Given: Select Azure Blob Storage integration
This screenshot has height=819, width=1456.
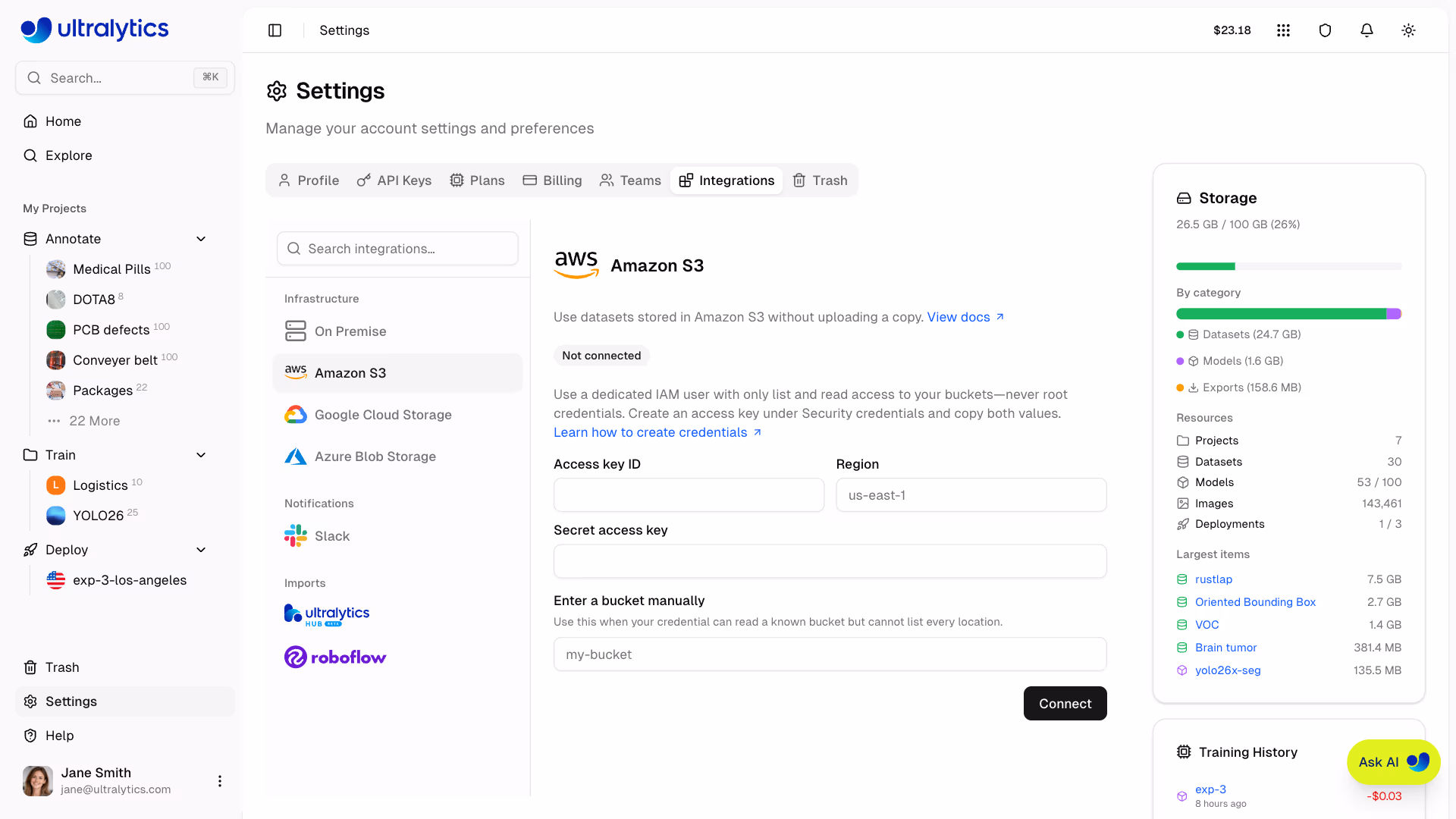Looking at the screenshot, I should [397, 457].
